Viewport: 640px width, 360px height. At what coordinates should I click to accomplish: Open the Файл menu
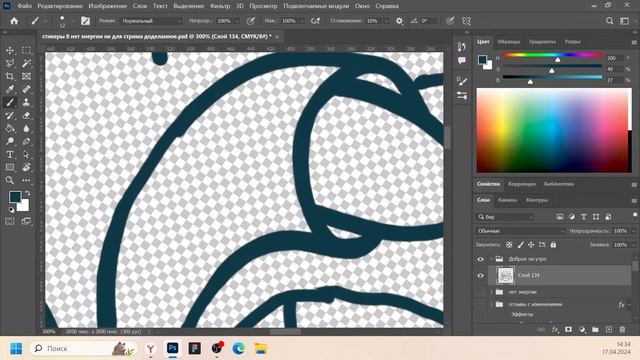24,6
